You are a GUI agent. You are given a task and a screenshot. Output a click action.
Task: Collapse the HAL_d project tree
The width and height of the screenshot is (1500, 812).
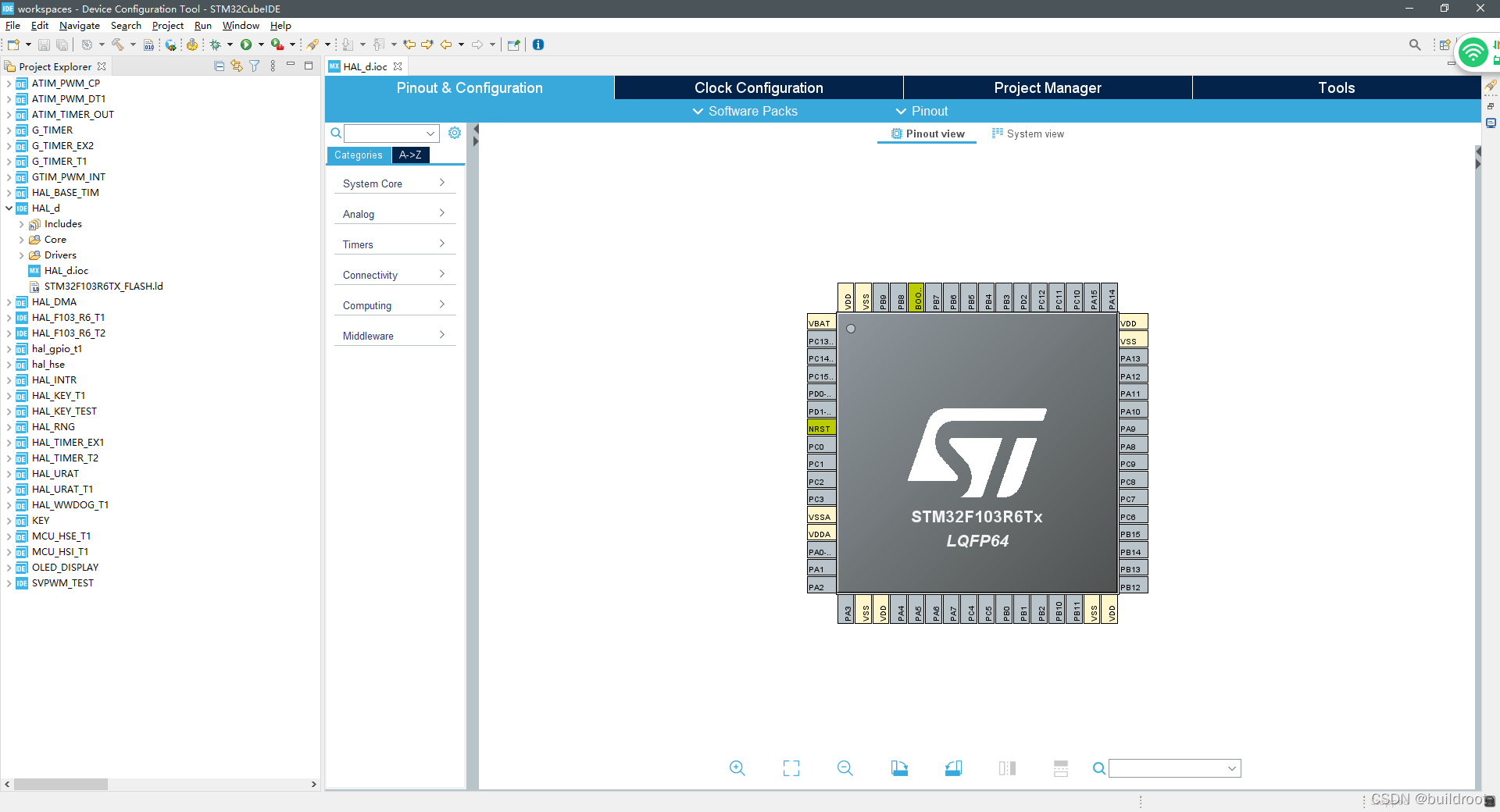pos(9,208)
